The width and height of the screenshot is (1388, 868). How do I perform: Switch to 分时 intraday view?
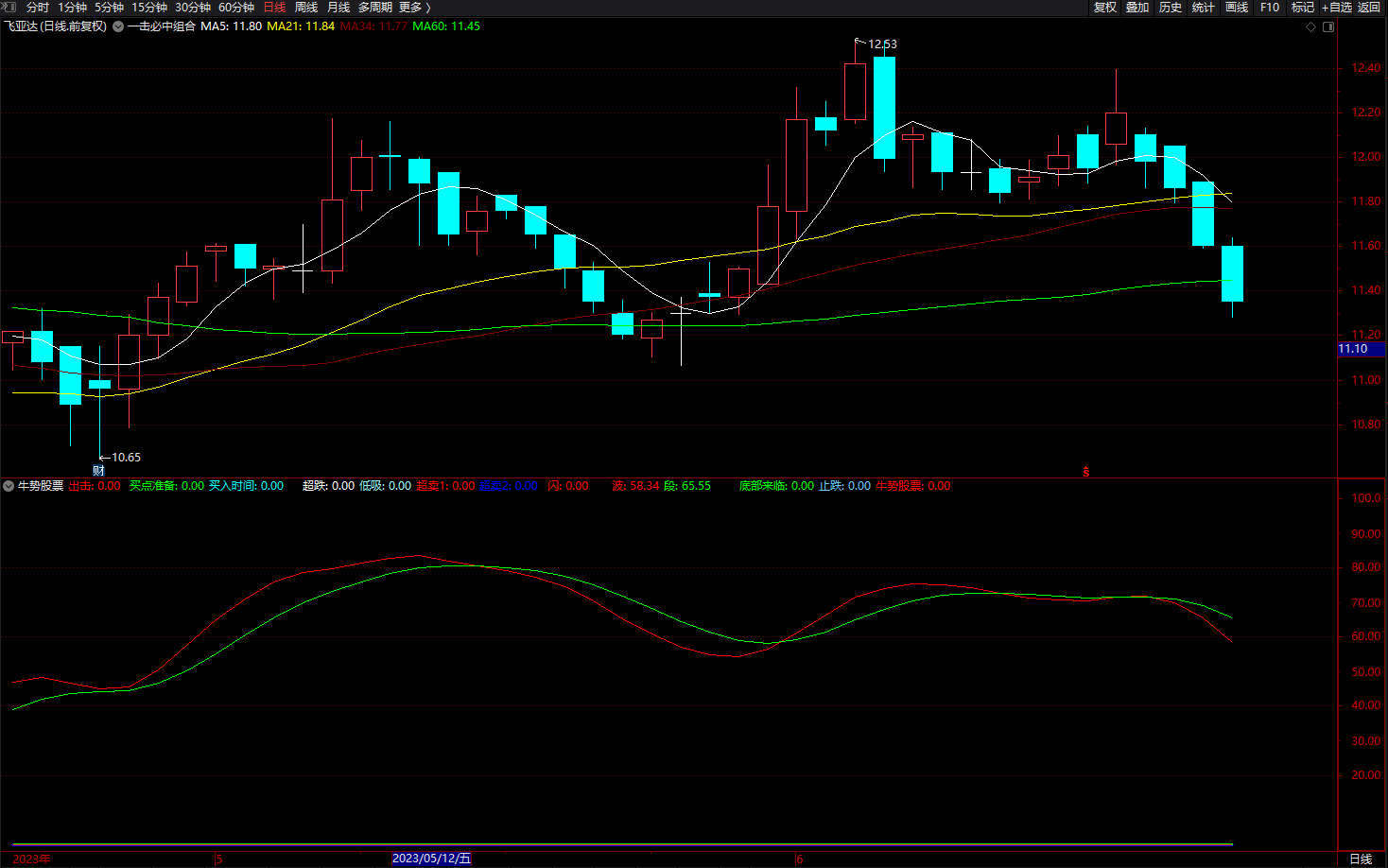[x=38, y=8]
